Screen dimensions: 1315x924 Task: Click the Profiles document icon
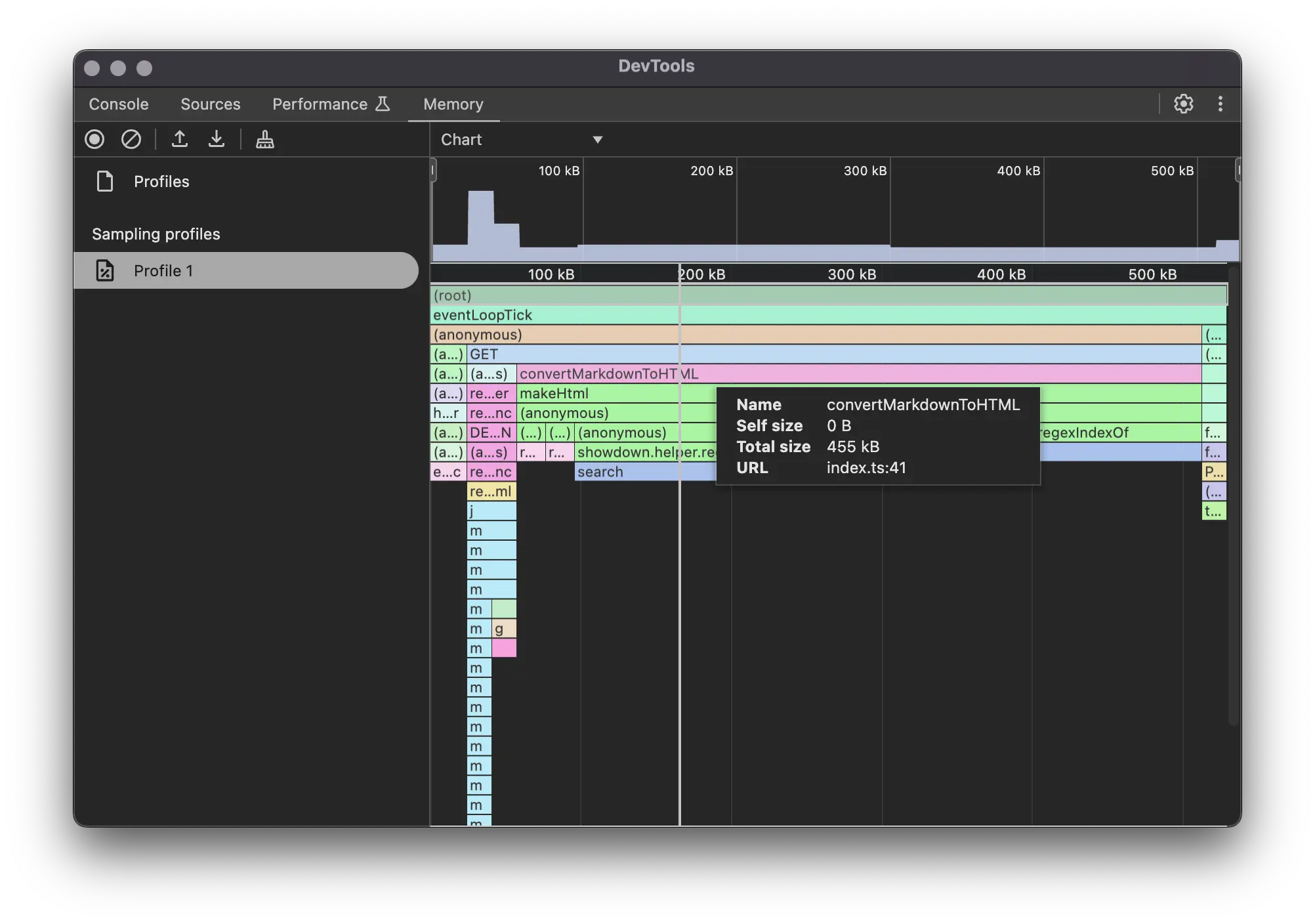[x=105, y=181]
